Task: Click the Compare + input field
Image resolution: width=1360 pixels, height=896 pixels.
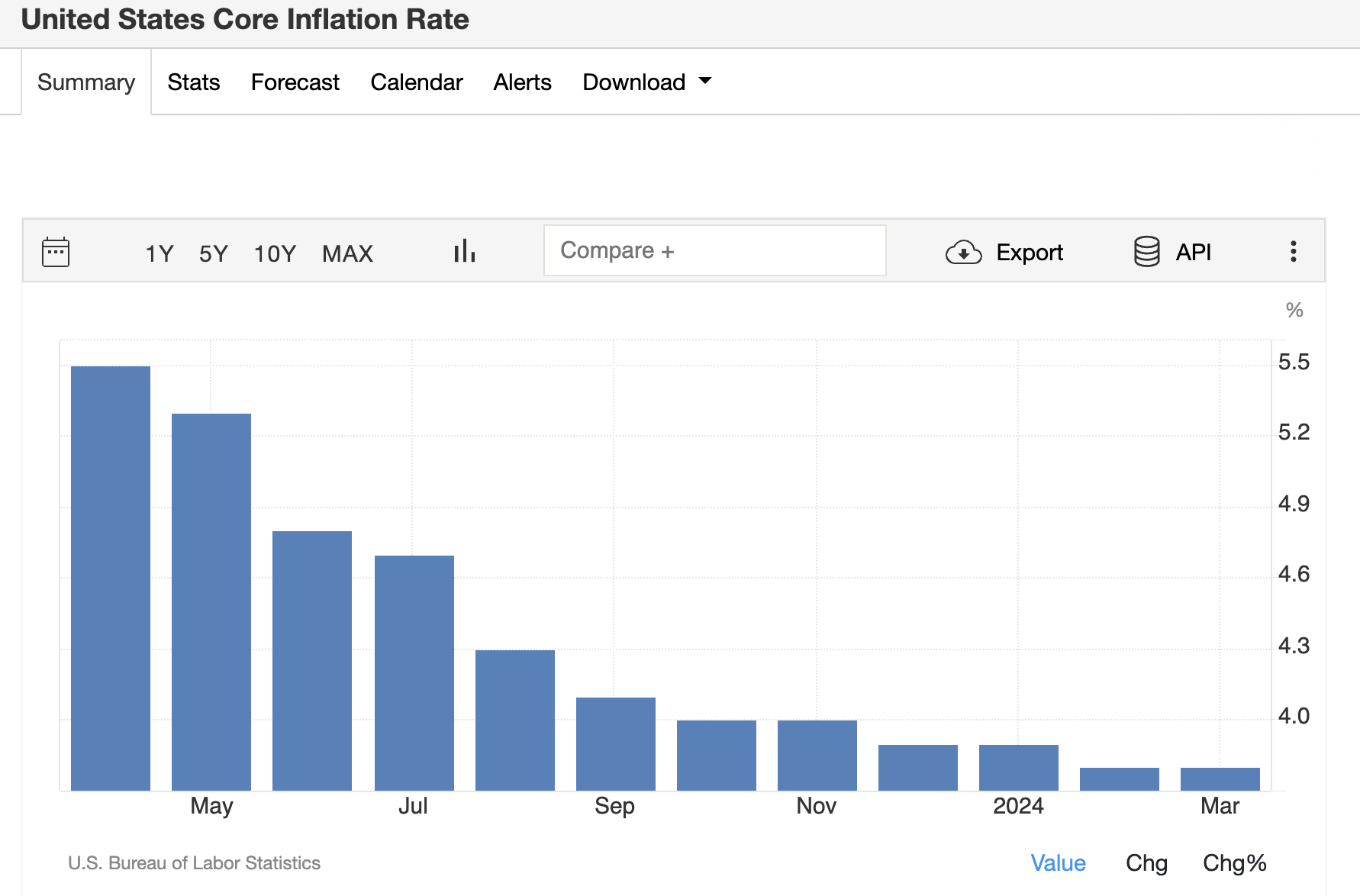Action: pos(714,250)
